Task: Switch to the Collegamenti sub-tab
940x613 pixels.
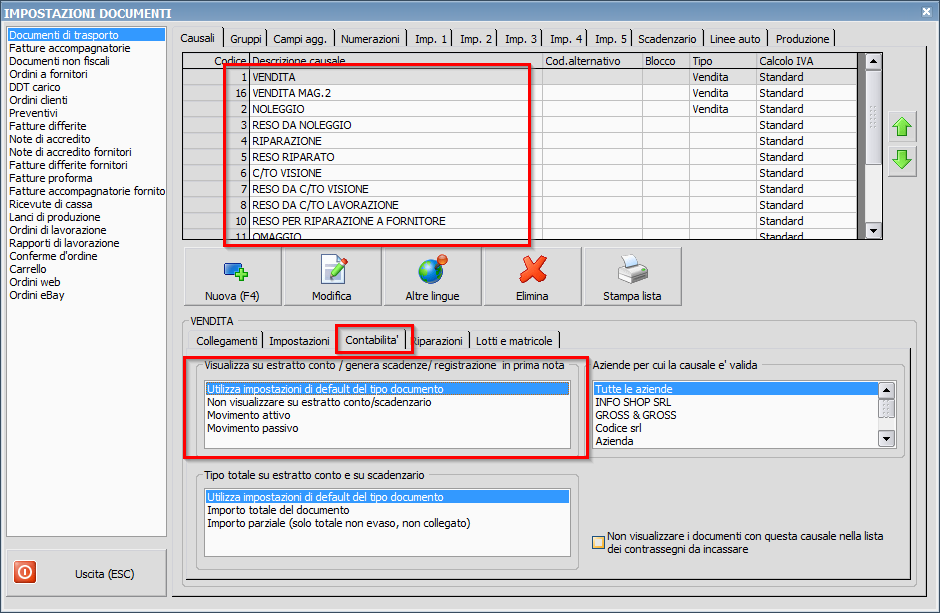Action: point(226,341)
